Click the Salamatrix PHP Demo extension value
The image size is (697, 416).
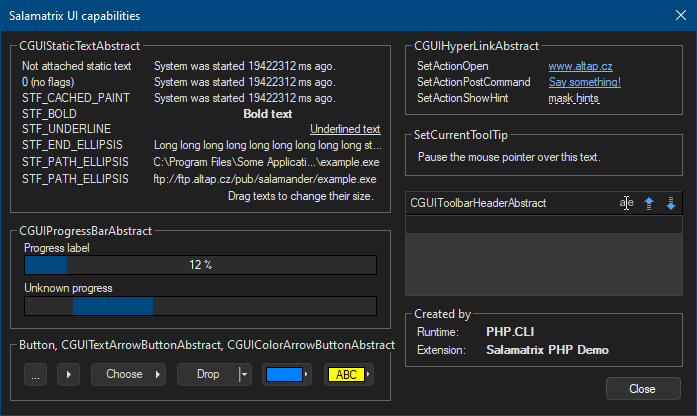coord(547,350)
